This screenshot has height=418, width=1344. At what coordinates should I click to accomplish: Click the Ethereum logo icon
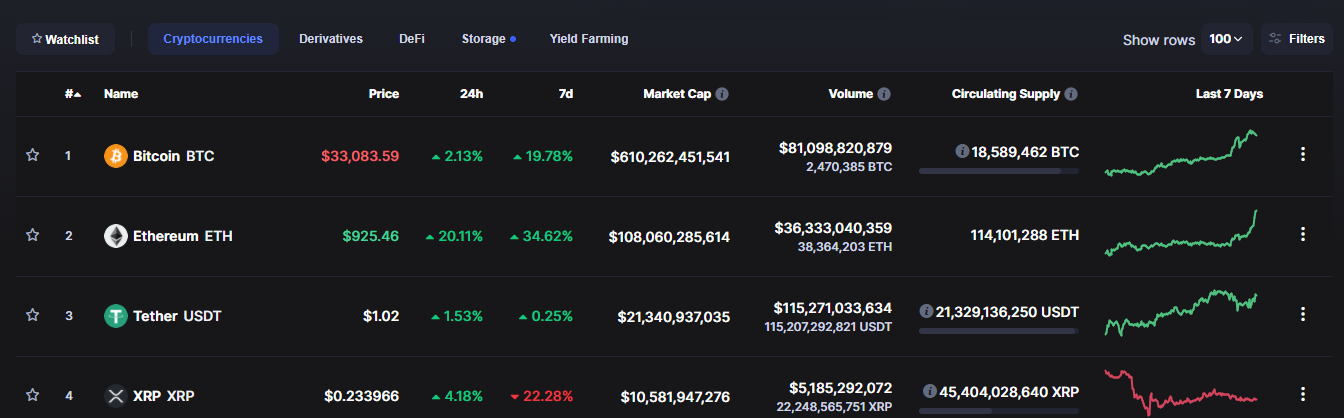pos(116,236)
